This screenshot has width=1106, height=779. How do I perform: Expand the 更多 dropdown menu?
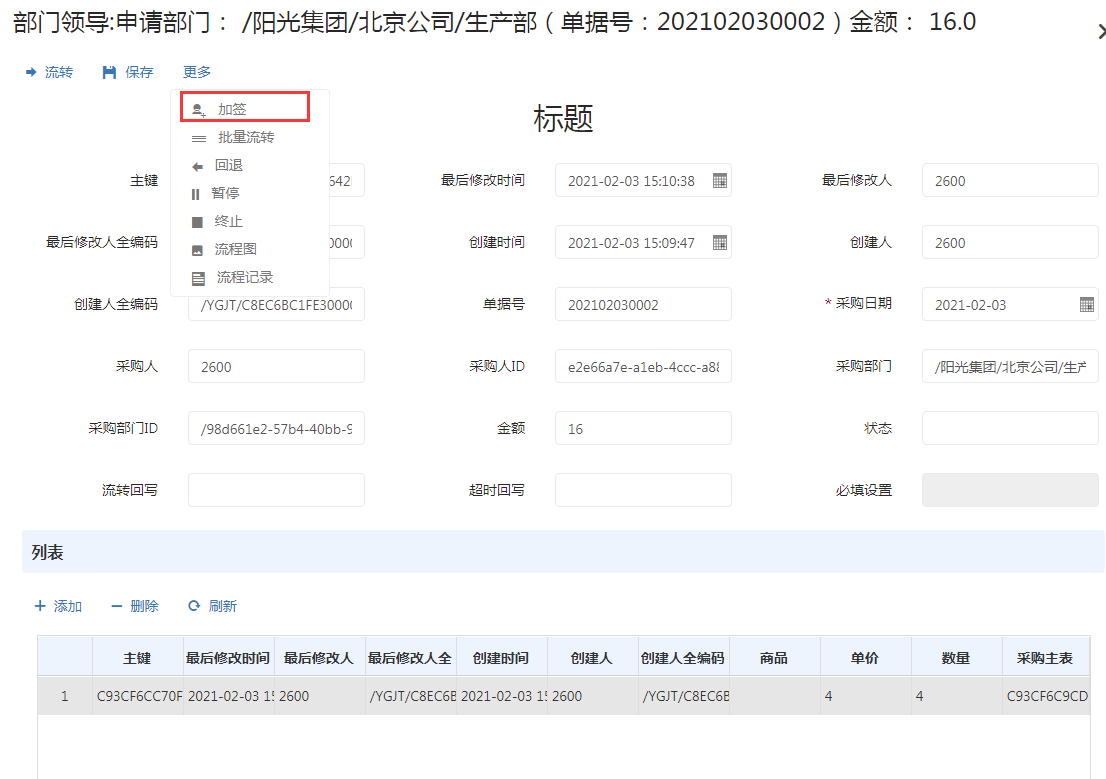(197, 72)
